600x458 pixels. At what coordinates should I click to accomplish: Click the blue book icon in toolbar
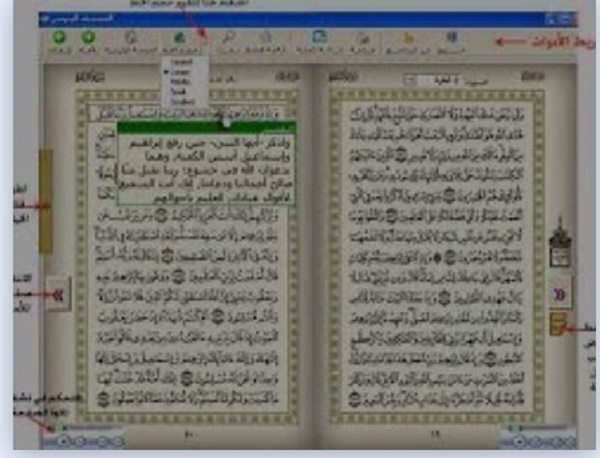point(319,38)
